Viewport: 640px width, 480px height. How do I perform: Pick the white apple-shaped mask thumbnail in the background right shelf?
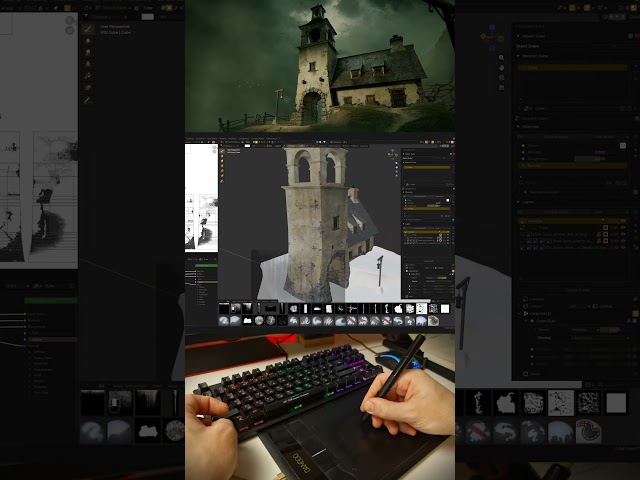(506, 402)
